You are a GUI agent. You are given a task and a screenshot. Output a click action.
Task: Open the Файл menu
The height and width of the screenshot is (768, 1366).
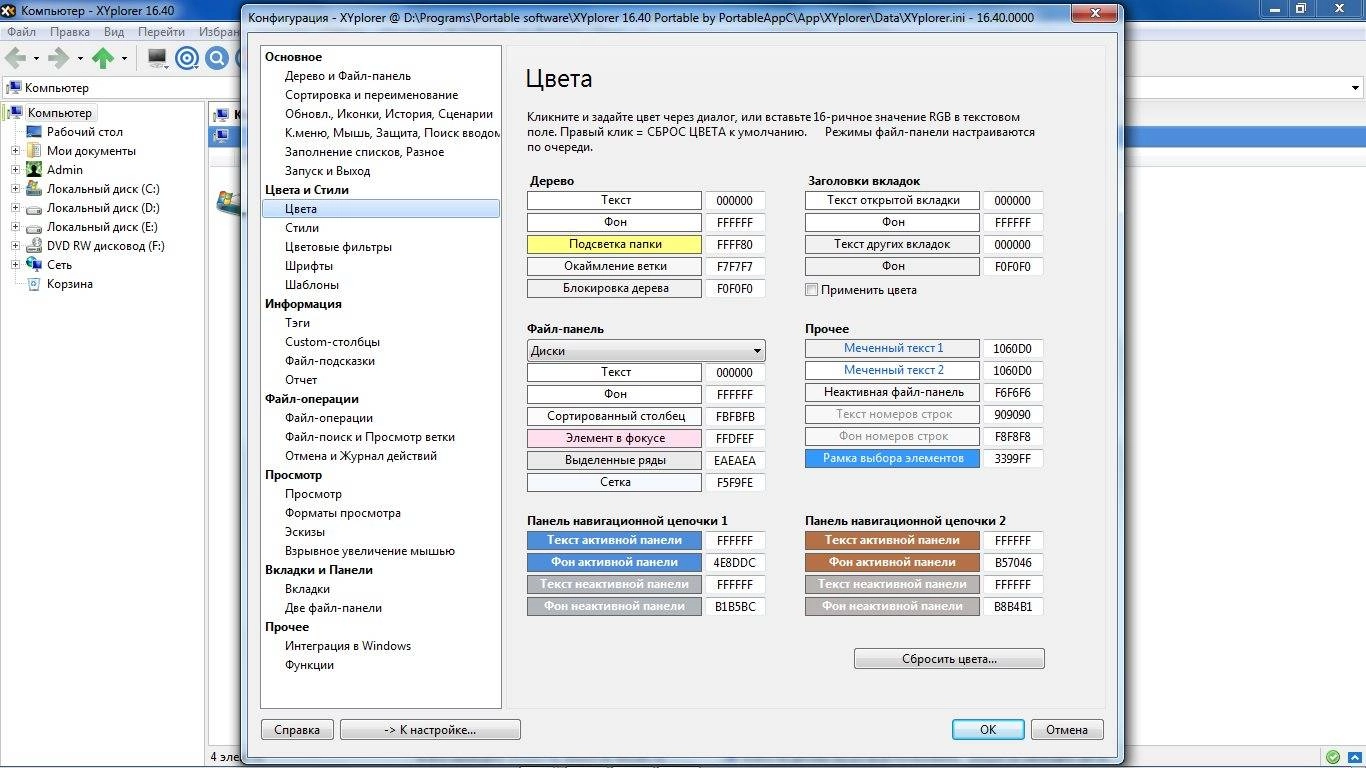coord(21,32)
